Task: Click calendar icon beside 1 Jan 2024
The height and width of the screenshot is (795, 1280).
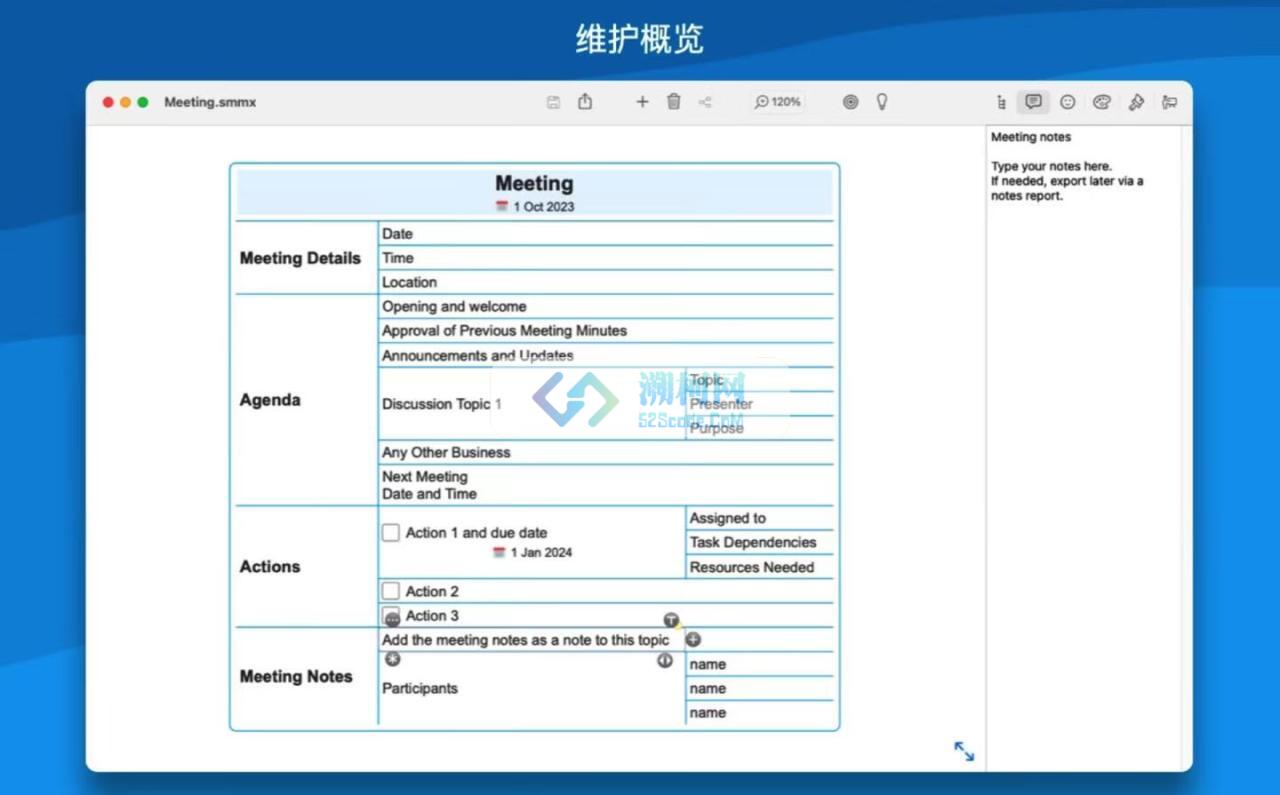Action: 499,552
